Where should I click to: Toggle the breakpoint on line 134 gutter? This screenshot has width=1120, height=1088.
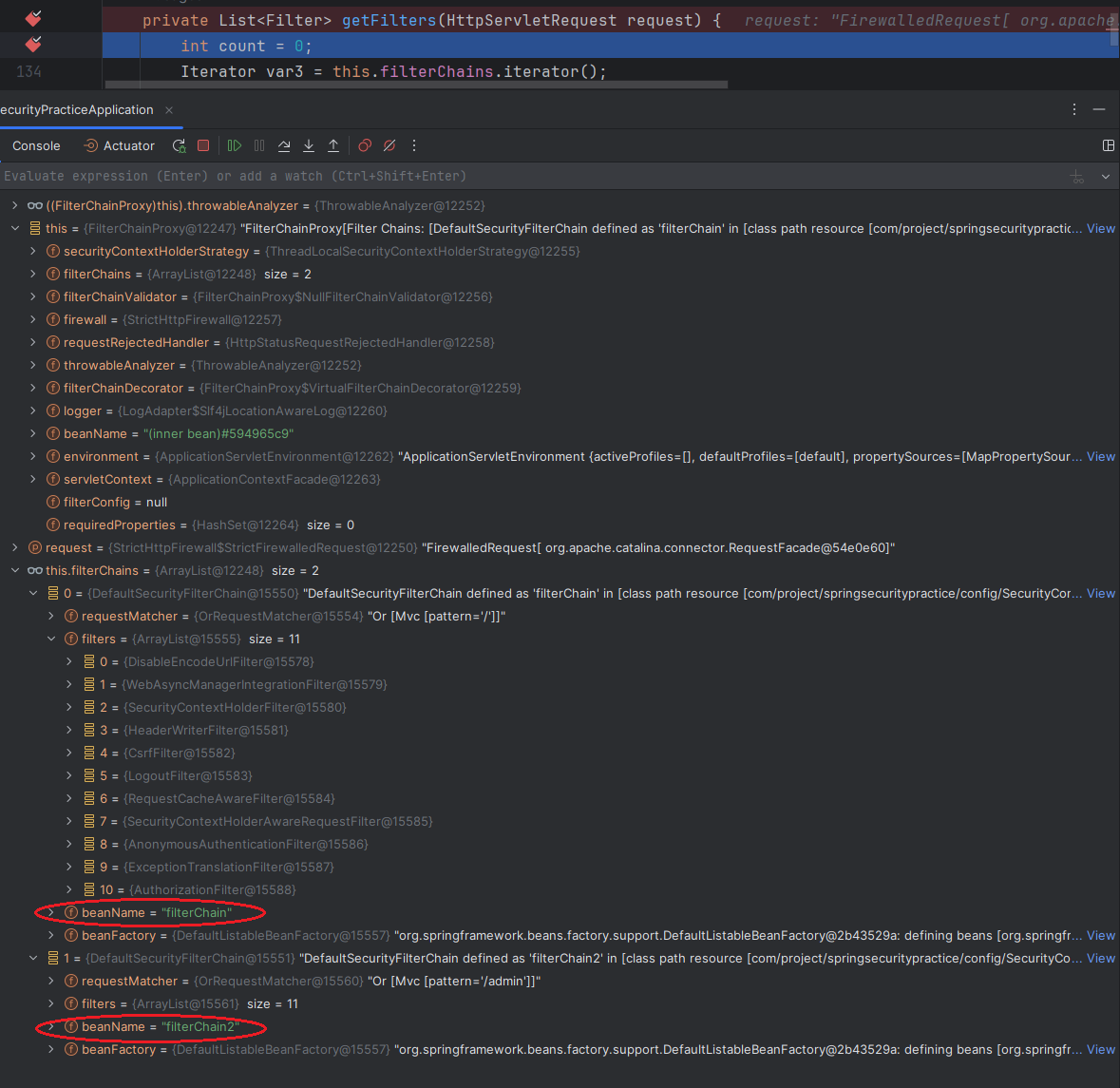coord(32,71)
